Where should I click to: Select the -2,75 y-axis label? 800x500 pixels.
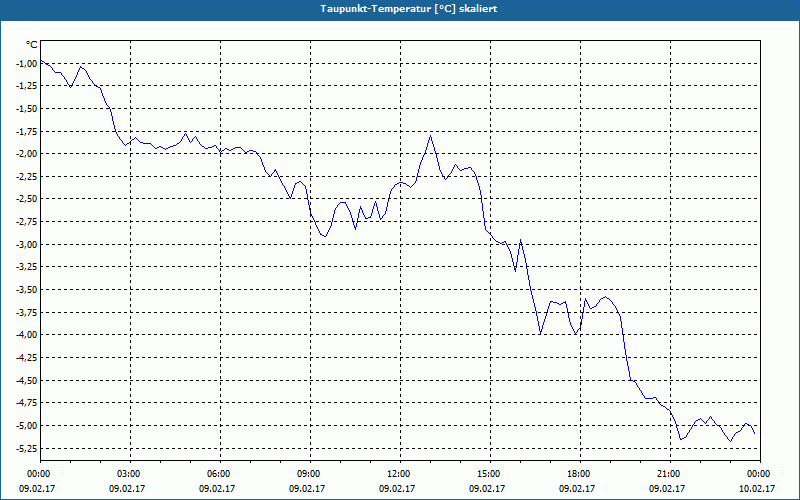[x=27, y=221]
